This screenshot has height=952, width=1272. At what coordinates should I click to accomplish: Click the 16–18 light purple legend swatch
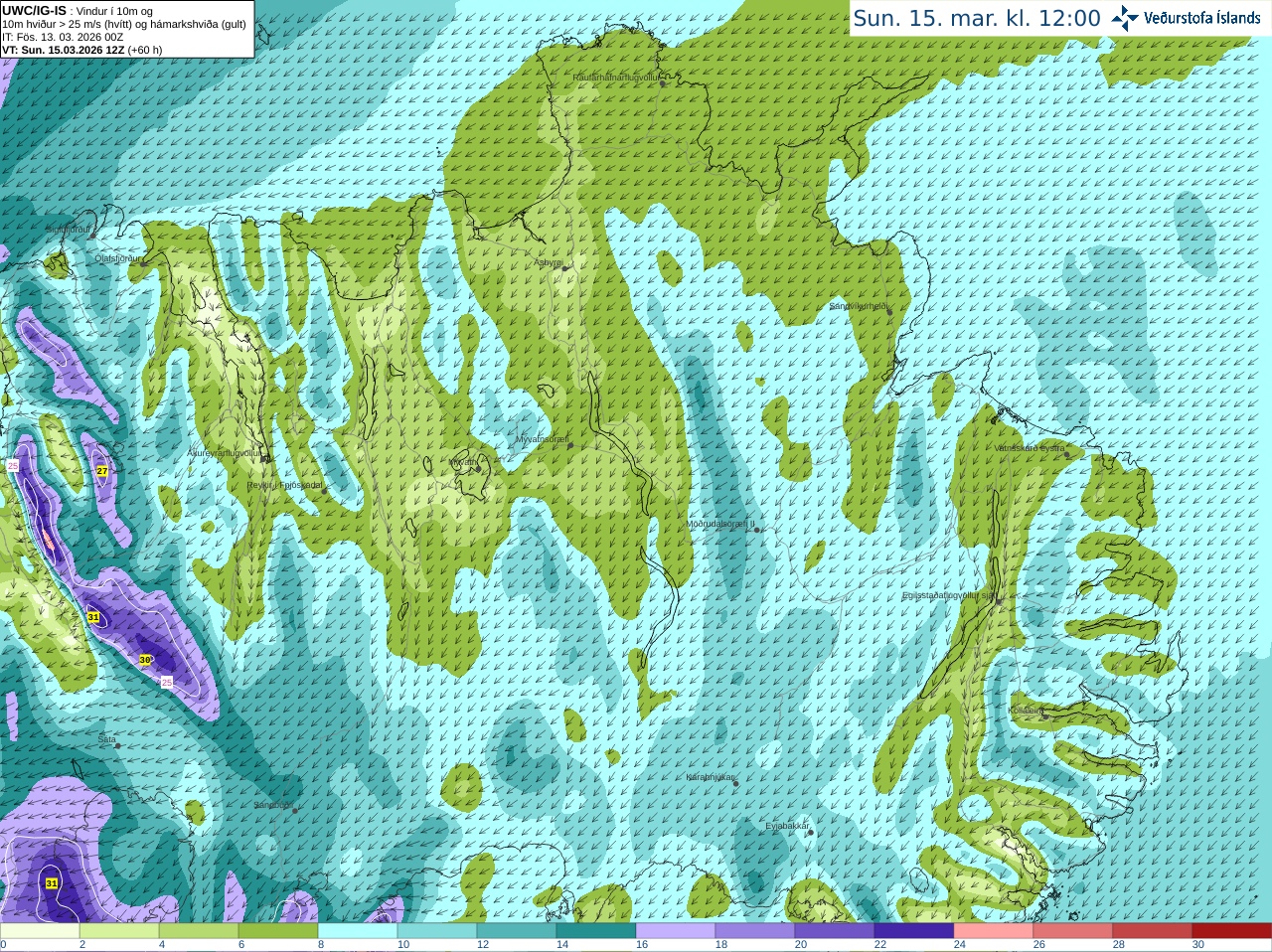tap(676, 931)
